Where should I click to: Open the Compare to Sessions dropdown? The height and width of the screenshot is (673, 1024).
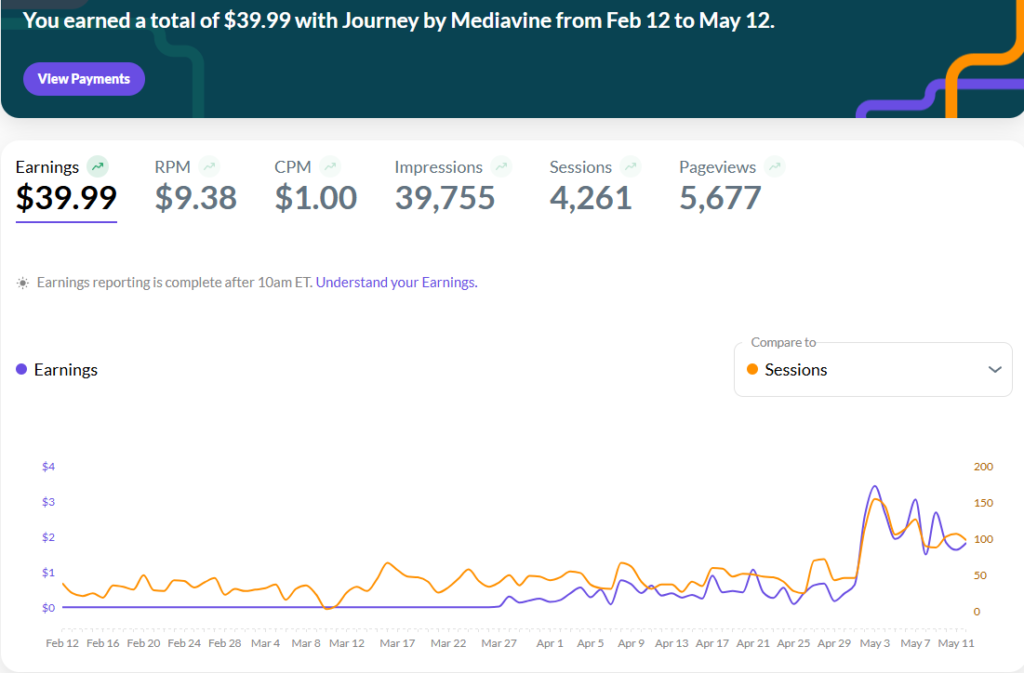point(873,369)
